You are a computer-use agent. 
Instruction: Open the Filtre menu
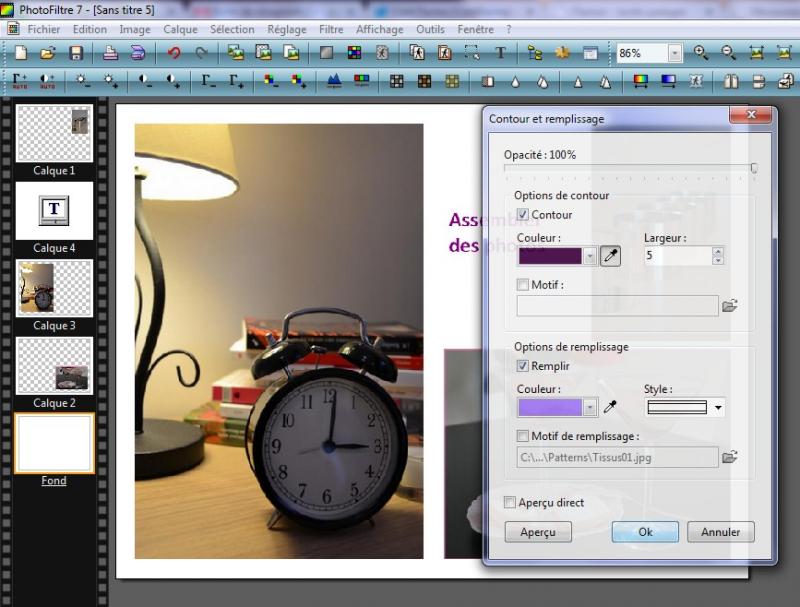click(331, 29)
